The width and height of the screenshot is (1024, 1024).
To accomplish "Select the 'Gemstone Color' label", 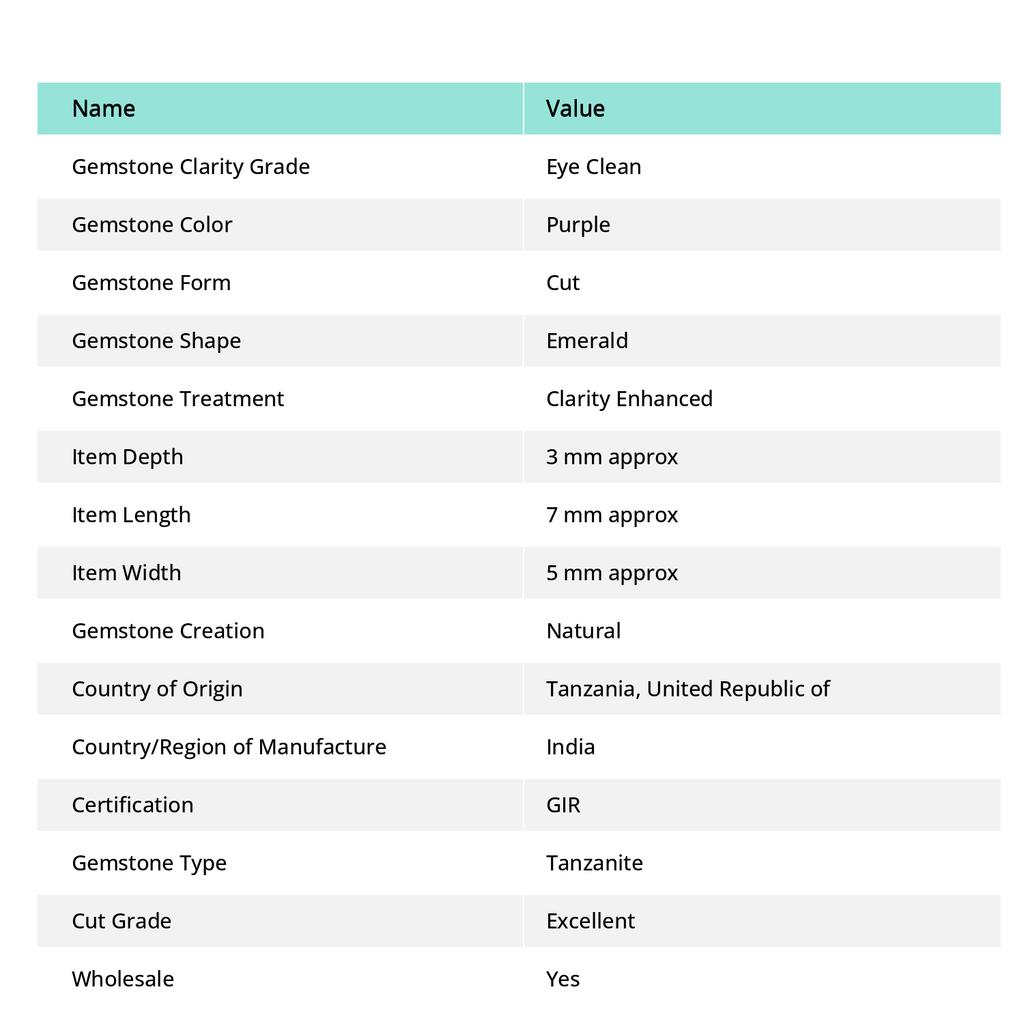I will click(x=152, y=224).
